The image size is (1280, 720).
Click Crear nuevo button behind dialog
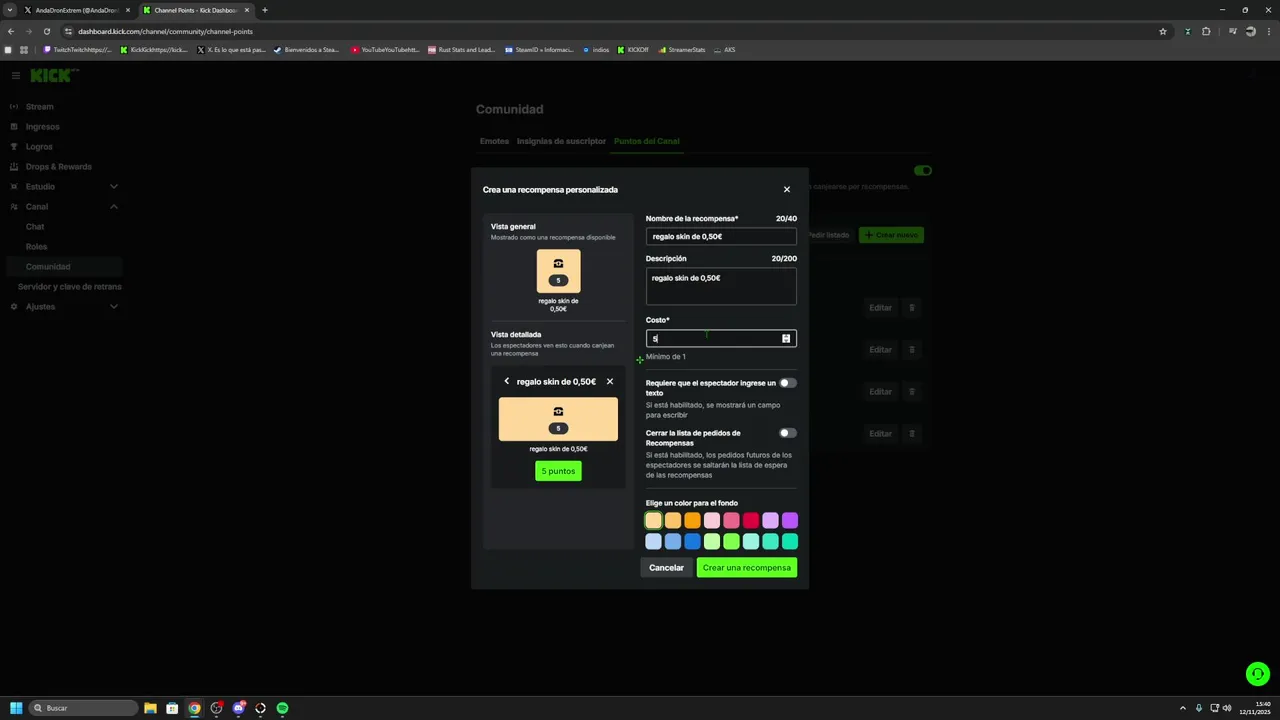click(891, 235)
